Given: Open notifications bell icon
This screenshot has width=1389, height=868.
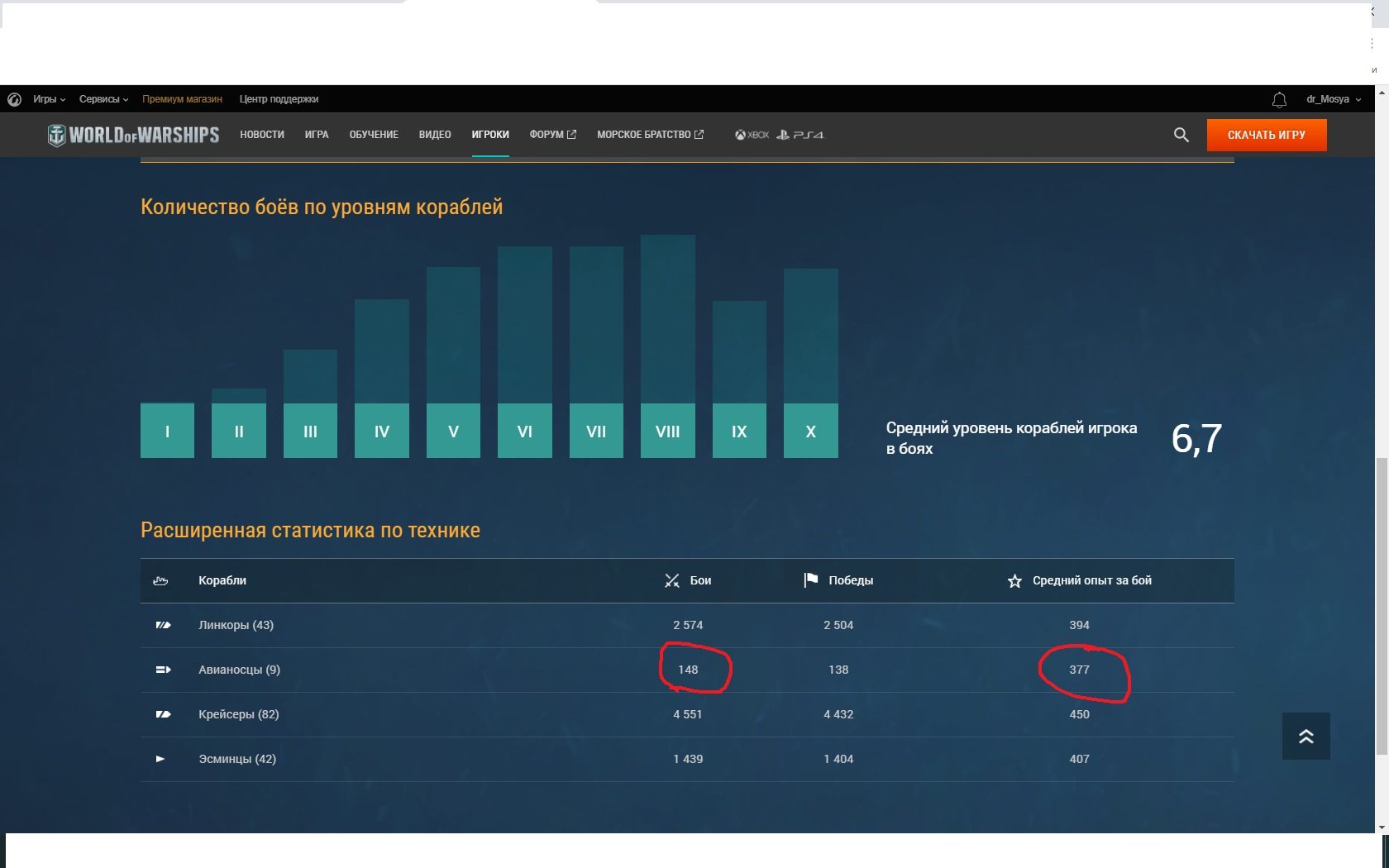Looking at the screenshot, I should [x=1279, y=100].
